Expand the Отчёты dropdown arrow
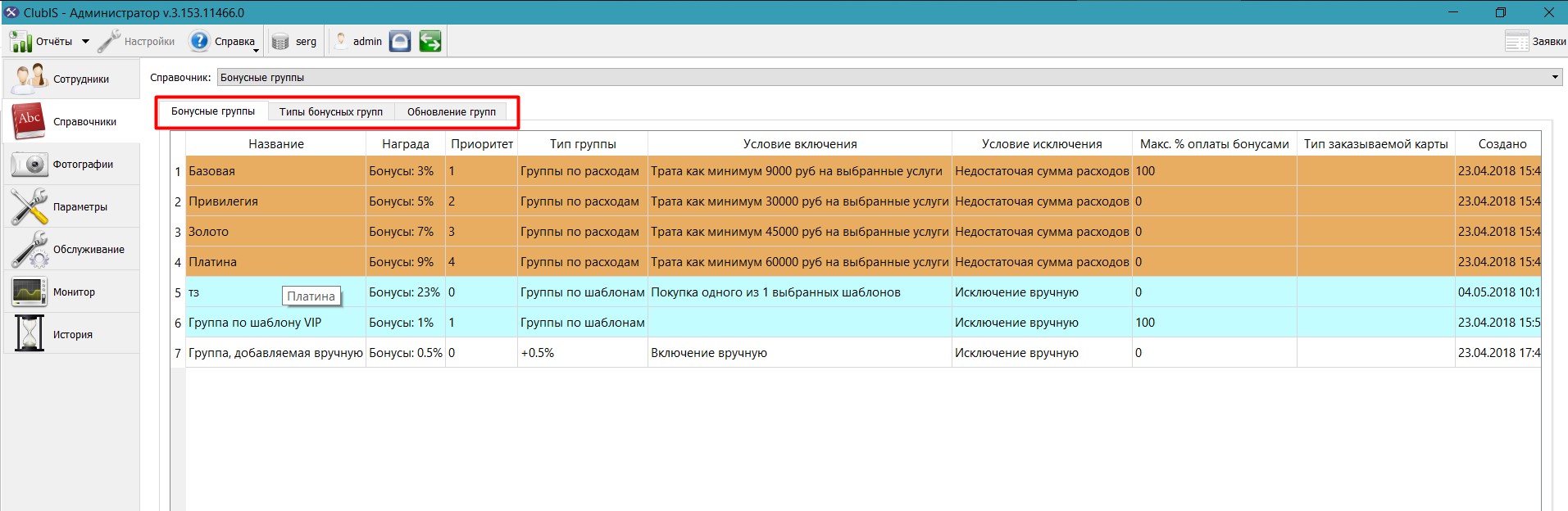The height and width of the screenshot is (511, 1568). coord(85,41)
